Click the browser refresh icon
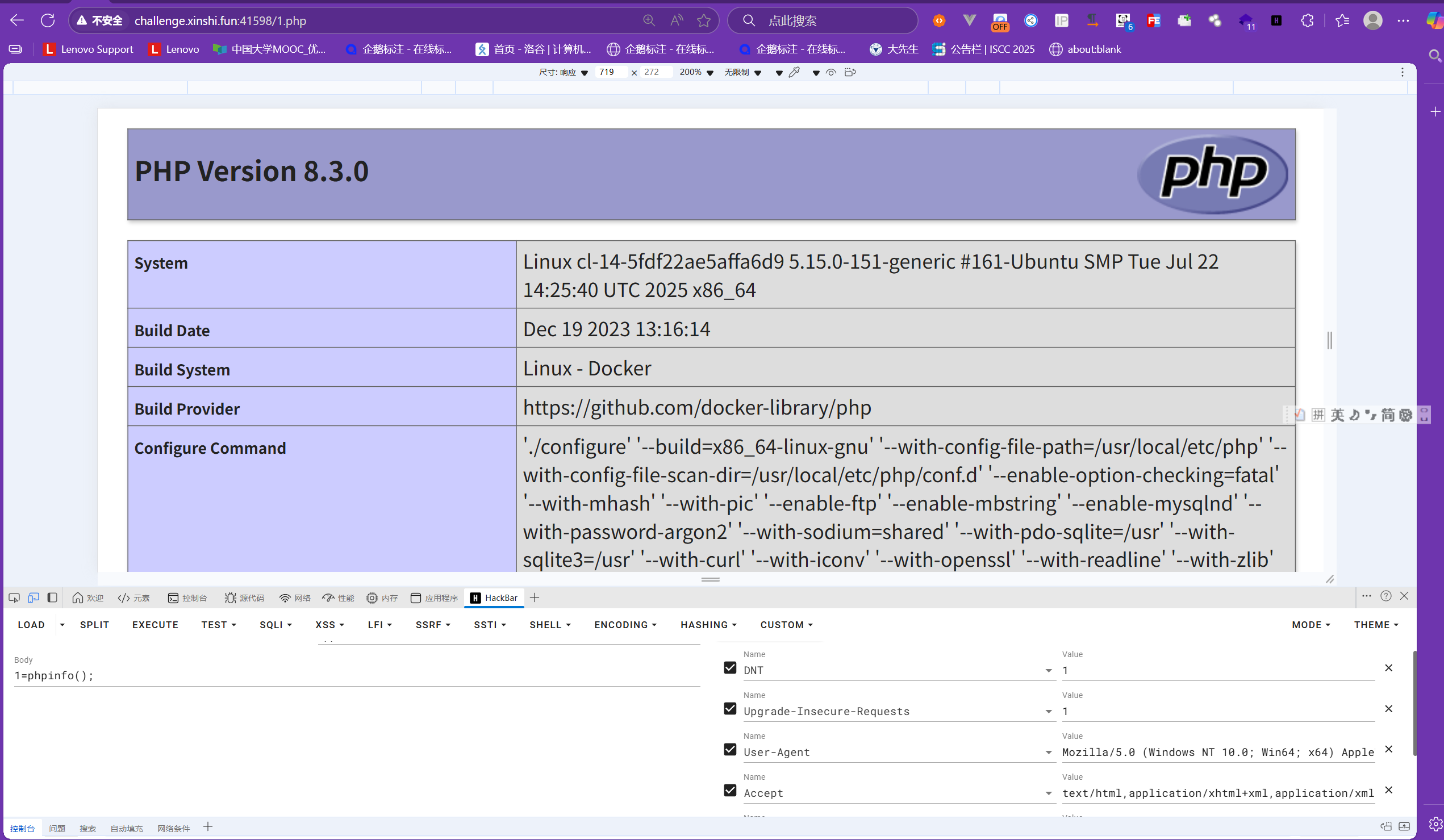The image size is (1444, 840). 48,20
